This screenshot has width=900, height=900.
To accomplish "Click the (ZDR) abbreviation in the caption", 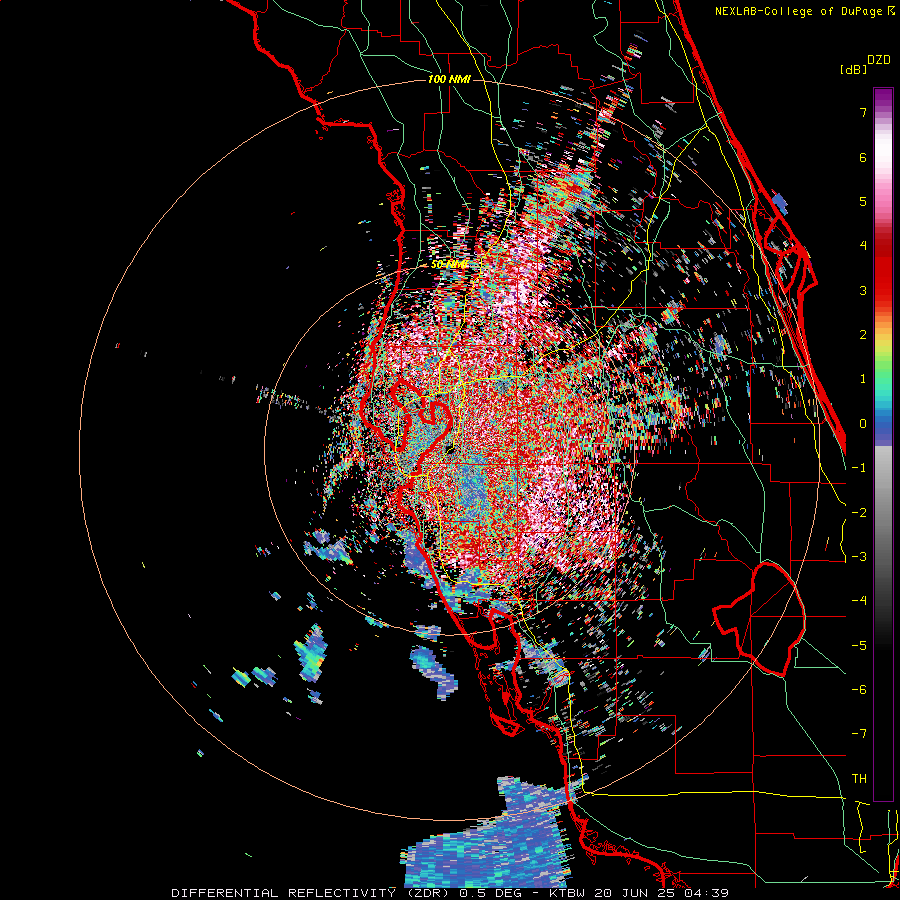I will pyautogui.click(x=428, y=893).
